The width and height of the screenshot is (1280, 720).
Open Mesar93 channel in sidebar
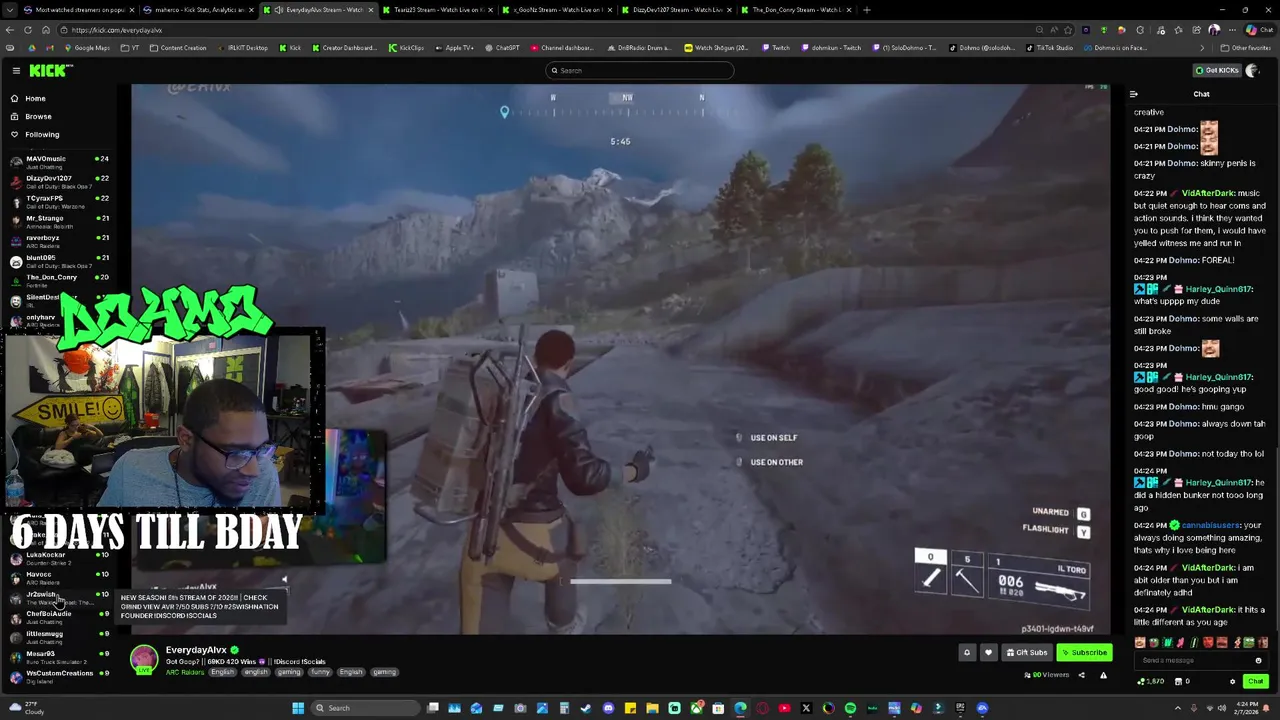click(x=60, y=657)
